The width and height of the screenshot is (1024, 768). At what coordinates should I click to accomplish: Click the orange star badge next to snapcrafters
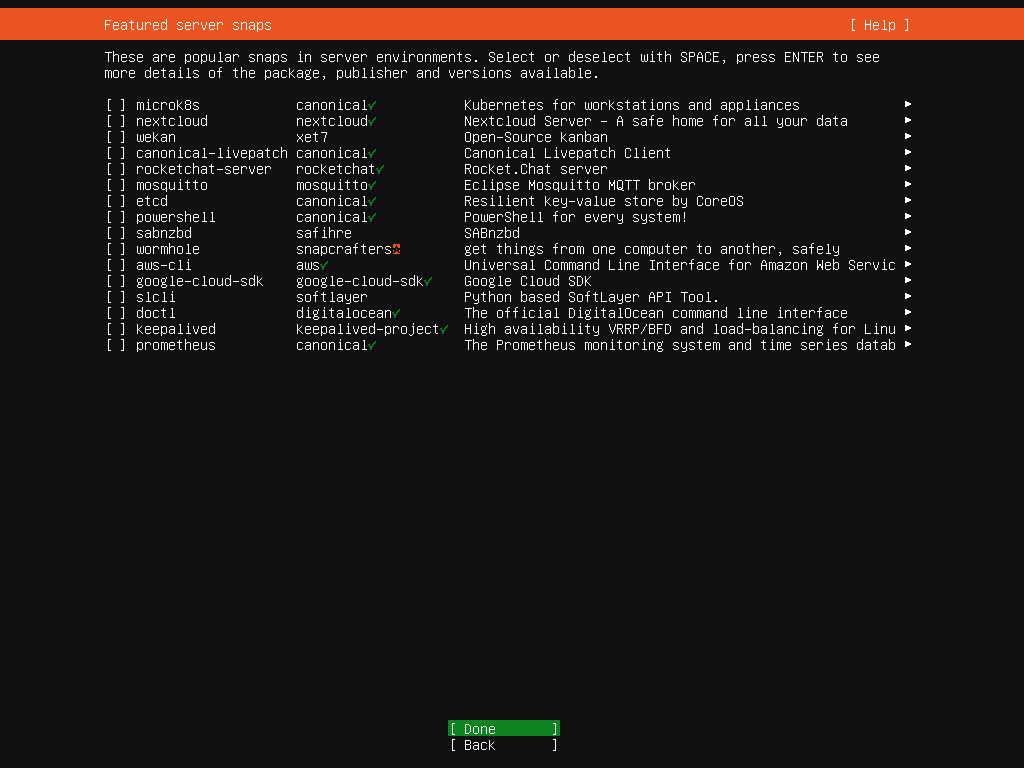click(396, 249)
